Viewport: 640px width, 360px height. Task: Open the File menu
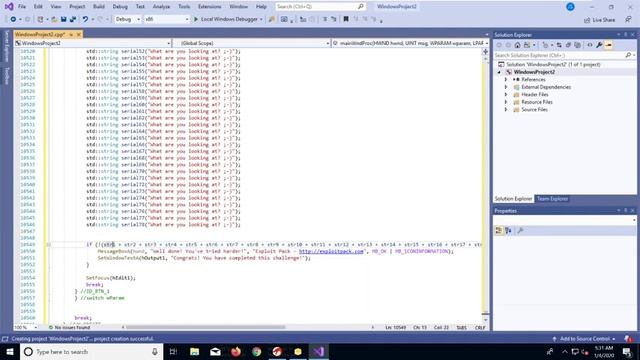[x=22, y=7]
